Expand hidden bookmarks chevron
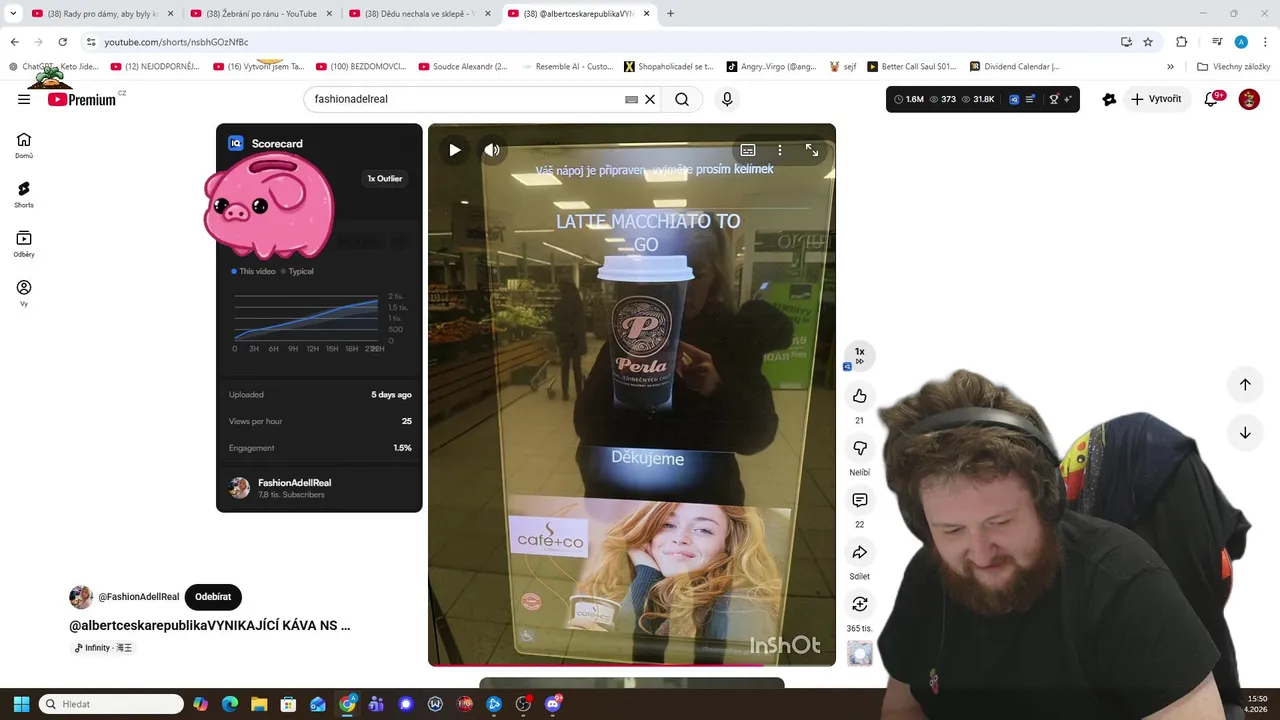Image resolution: width=1280 pixels, height=720 pixels. tap(1170, 67)
